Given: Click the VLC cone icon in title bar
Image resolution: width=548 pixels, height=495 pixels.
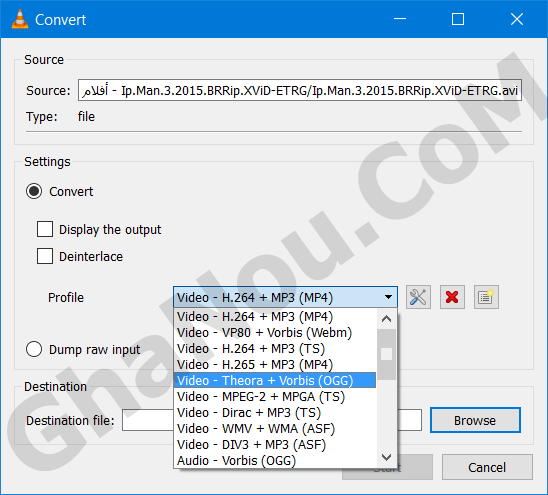Looking at the screenshot, I should pyautogui.click(x=20, y=19).
